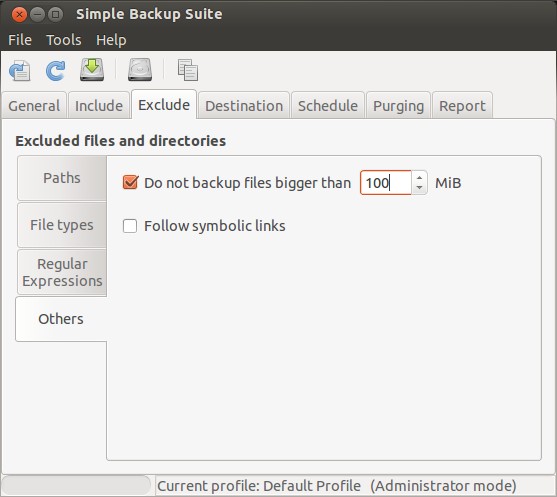Select the Paths side tab
Viewport: 557px width, 497px height.
[x=62, y=178]
